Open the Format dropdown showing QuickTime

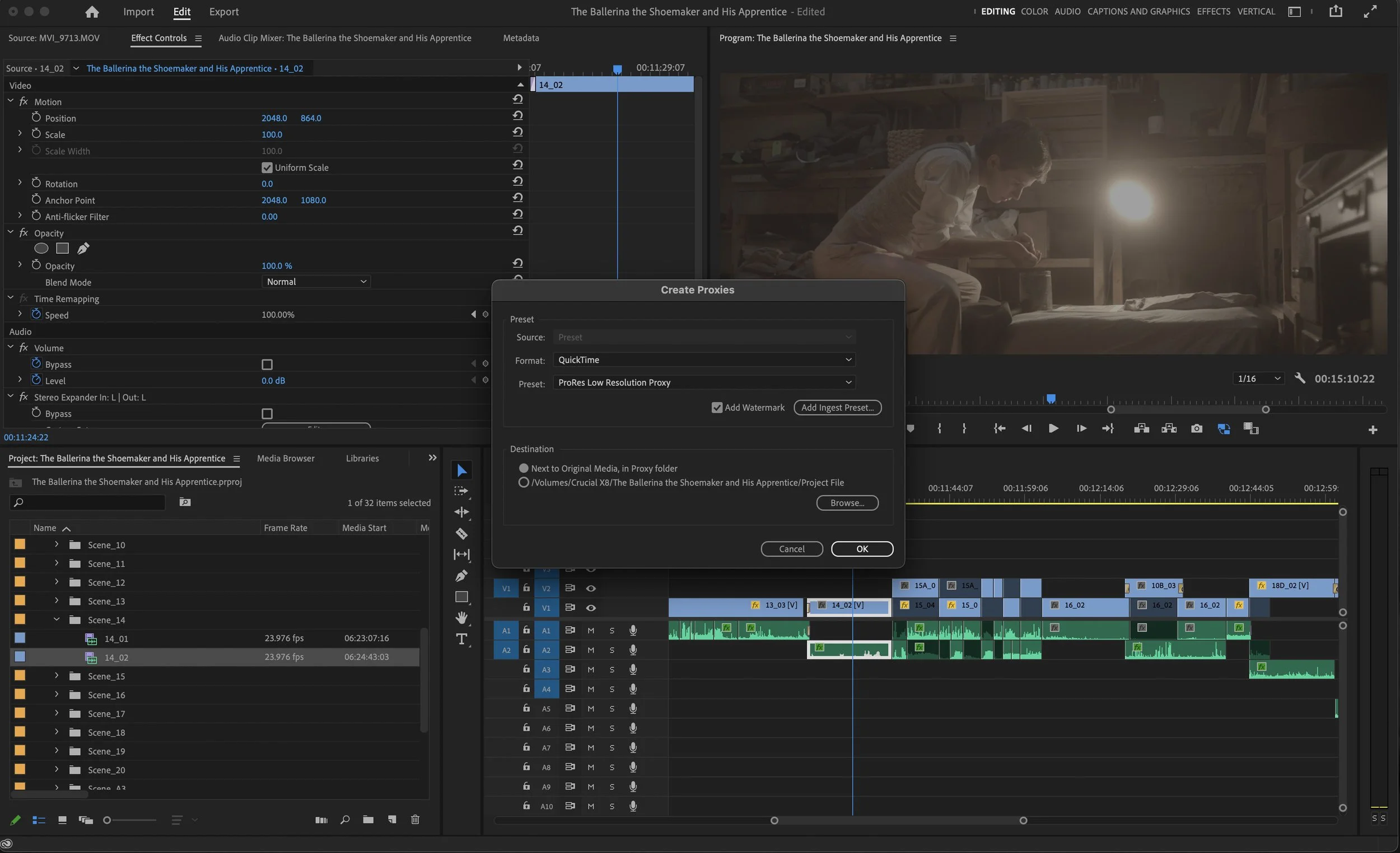pos(703,360)
